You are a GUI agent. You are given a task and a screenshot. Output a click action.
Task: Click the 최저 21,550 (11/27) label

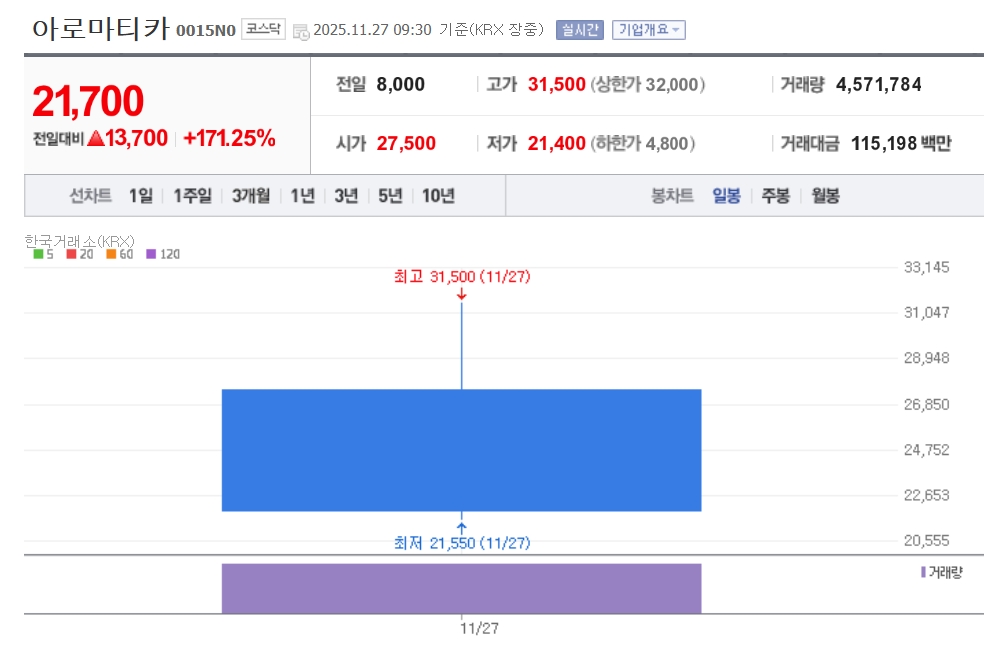(462, 543)
